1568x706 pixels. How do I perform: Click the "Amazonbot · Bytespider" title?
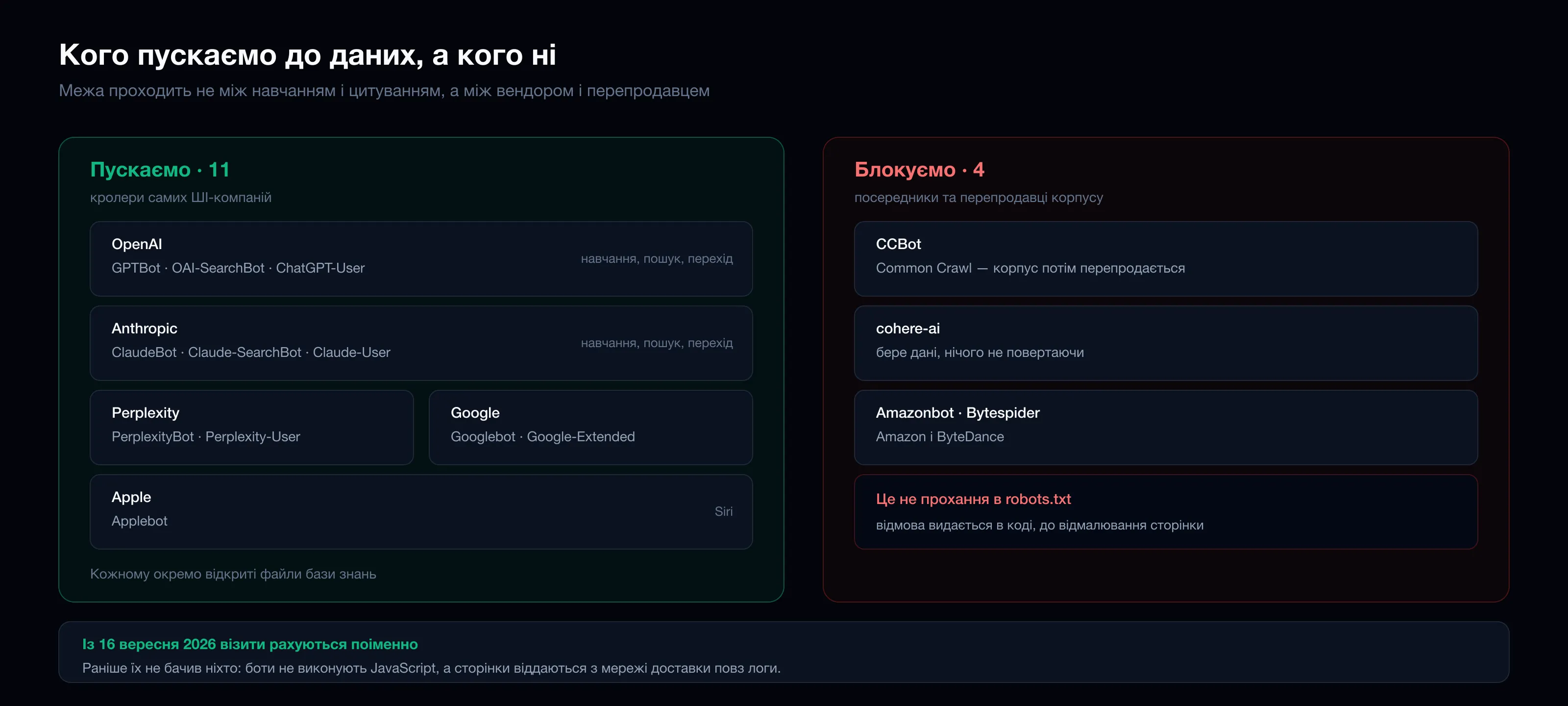[958, 413]
